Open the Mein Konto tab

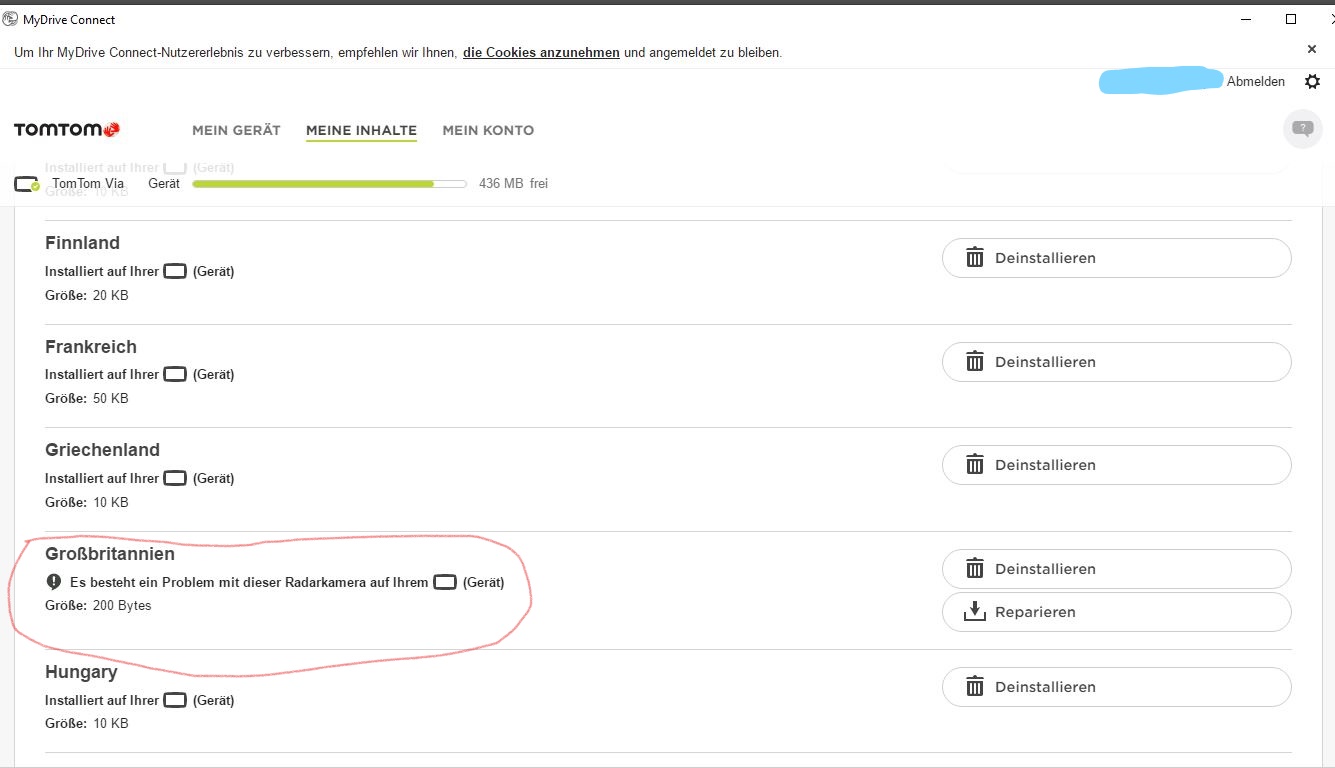(488, 130)
